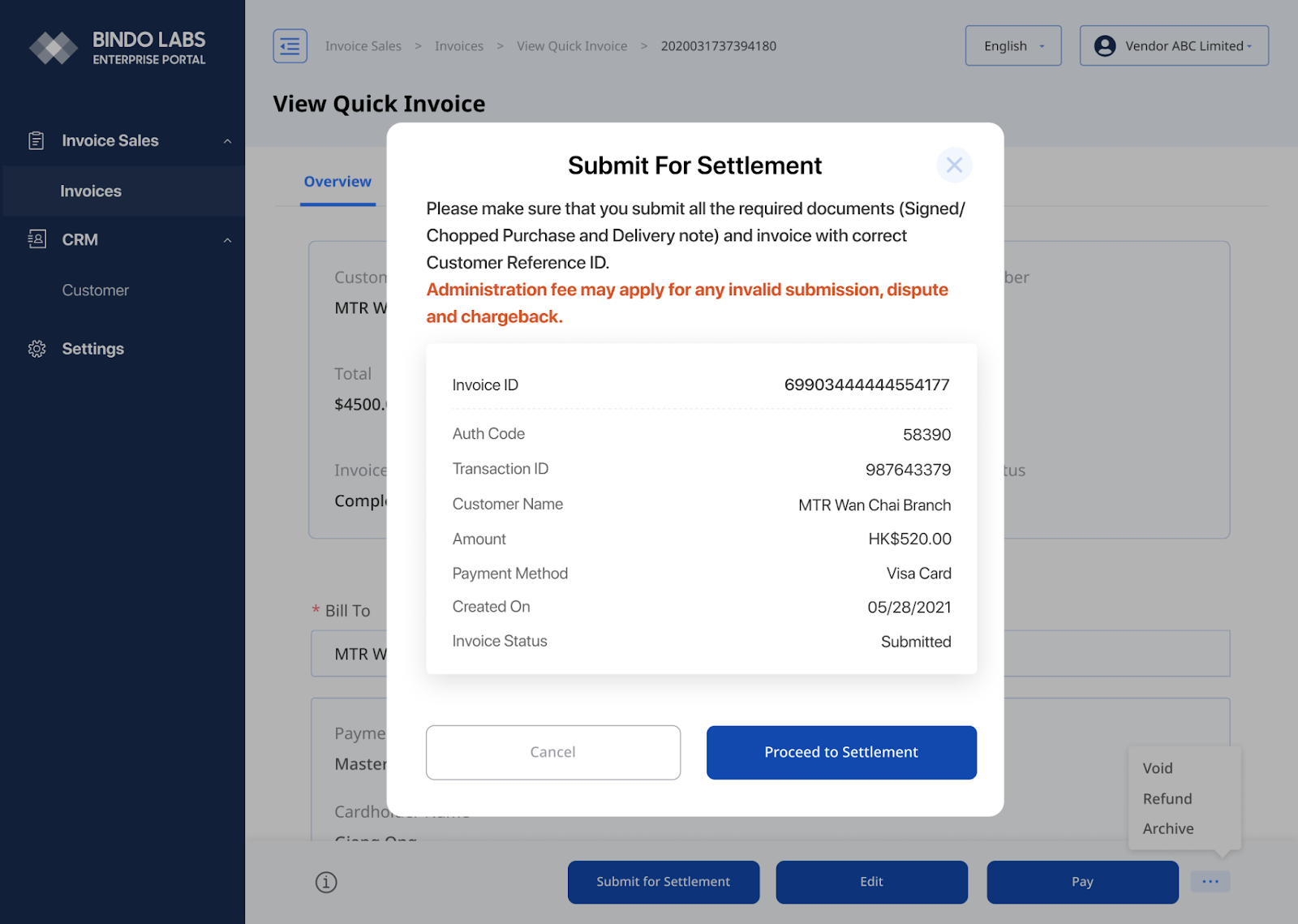Open Customer in the sidebar
This screenshot has width=1298, height=924.
click(95, 290)
